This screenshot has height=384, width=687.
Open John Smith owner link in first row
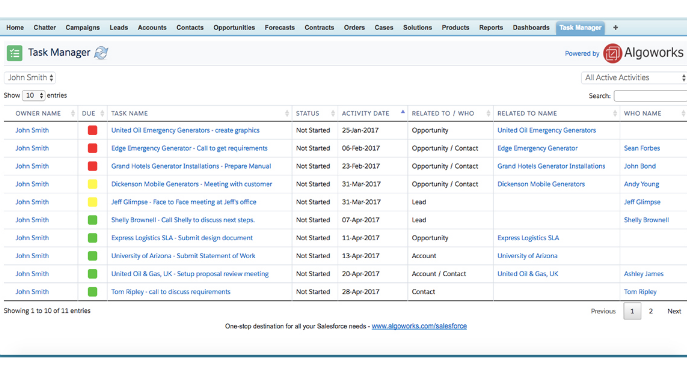tap(32, 130)
